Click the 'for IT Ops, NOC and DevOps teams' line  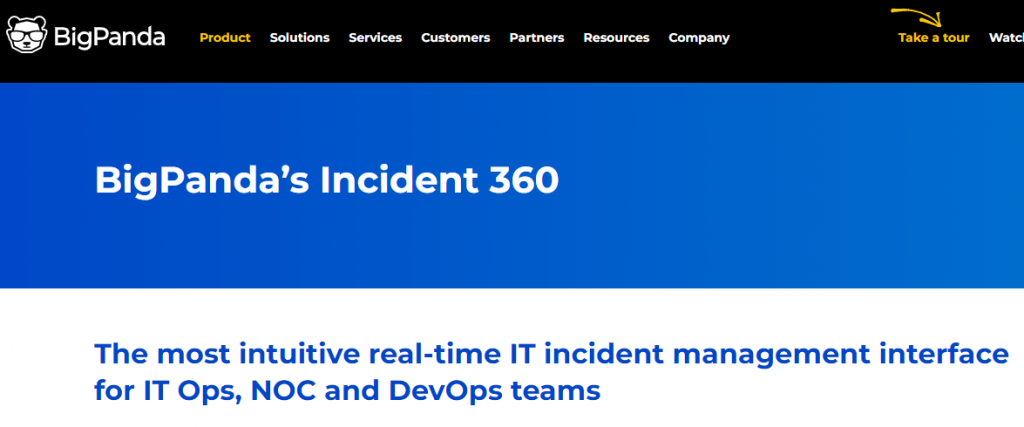point(347,390)
